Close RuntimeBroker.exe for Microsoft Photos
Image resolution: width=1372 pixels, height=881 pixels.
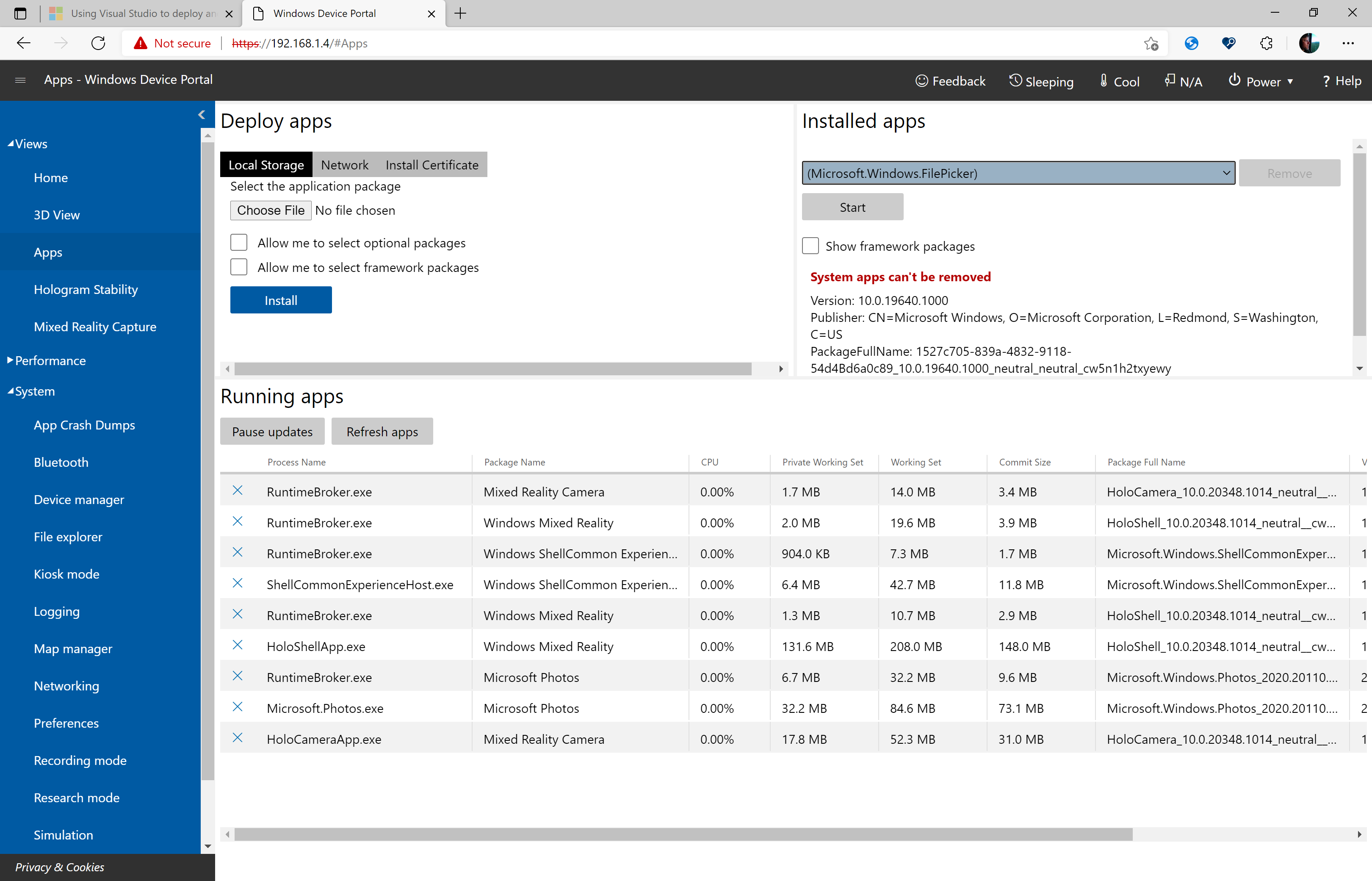(237, 676)
